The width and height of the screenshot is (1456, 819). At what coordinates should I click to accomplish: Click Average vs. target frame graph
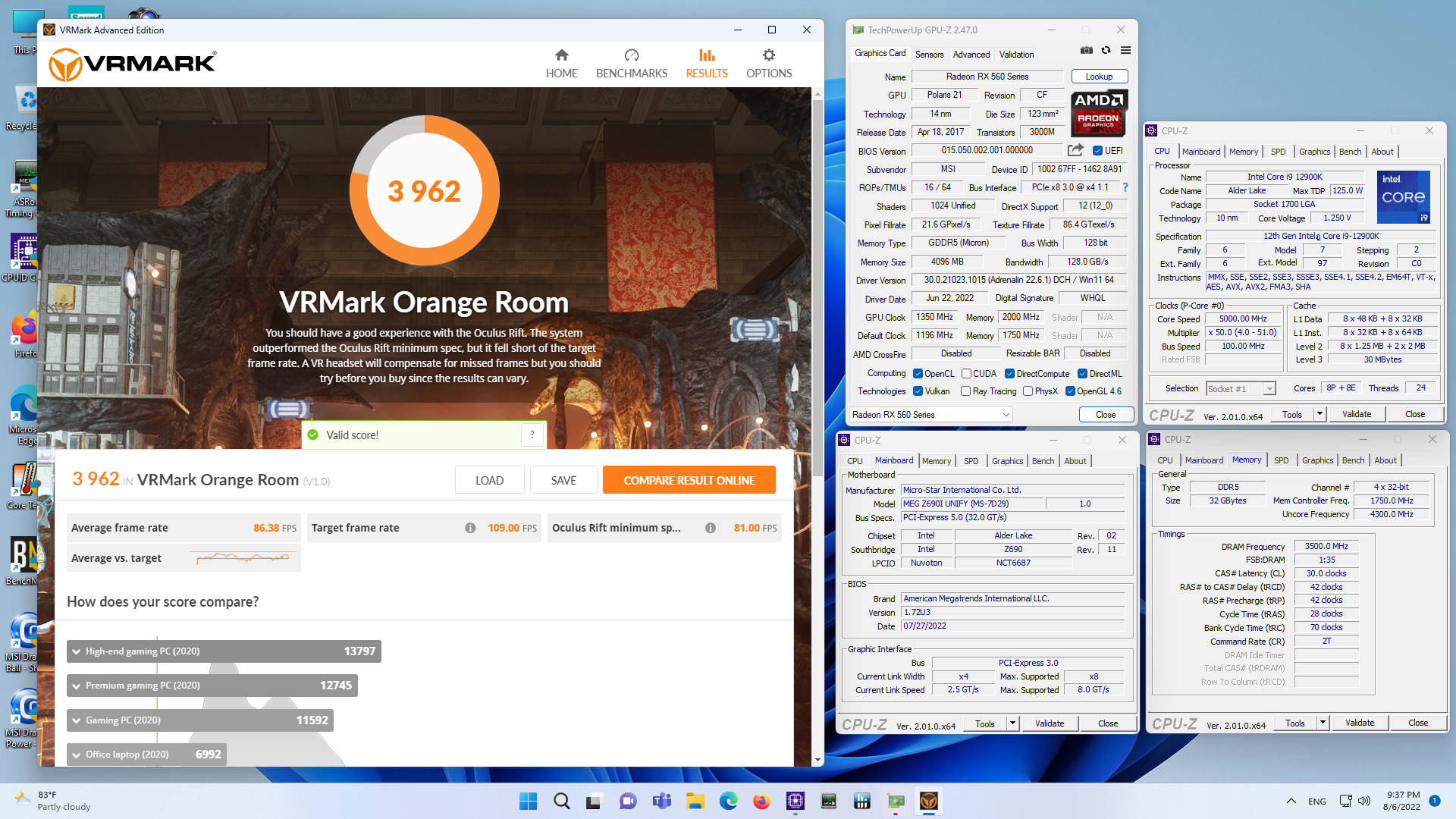(243, 558)
